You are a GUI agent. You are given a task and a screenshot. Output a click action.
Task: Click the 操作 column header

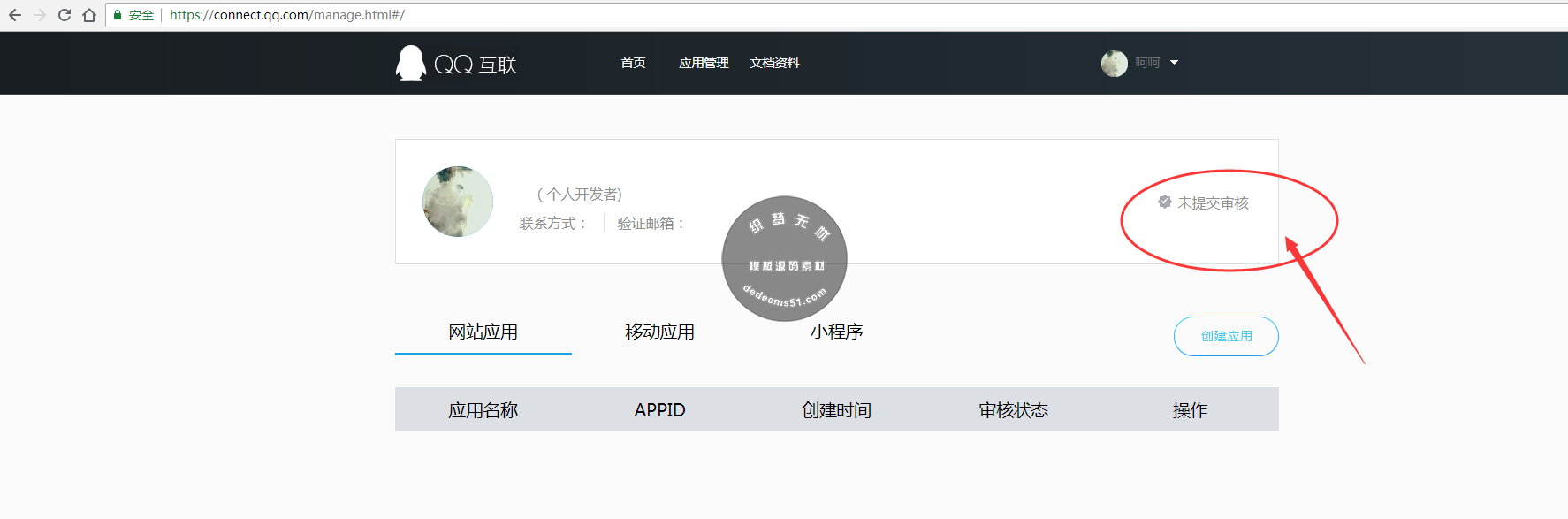tap(1191, 410)
